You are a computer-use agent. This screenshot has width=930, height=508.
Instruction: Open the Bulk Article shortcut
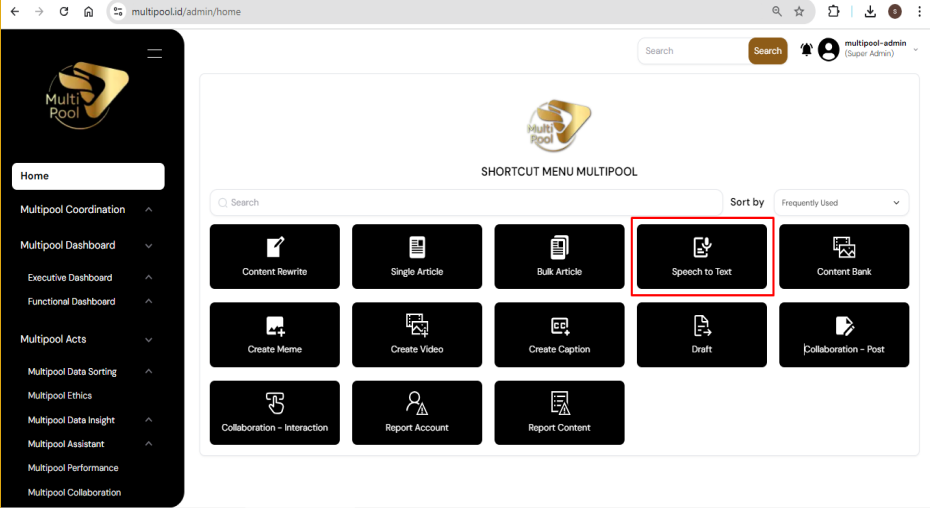pos(559,256)
